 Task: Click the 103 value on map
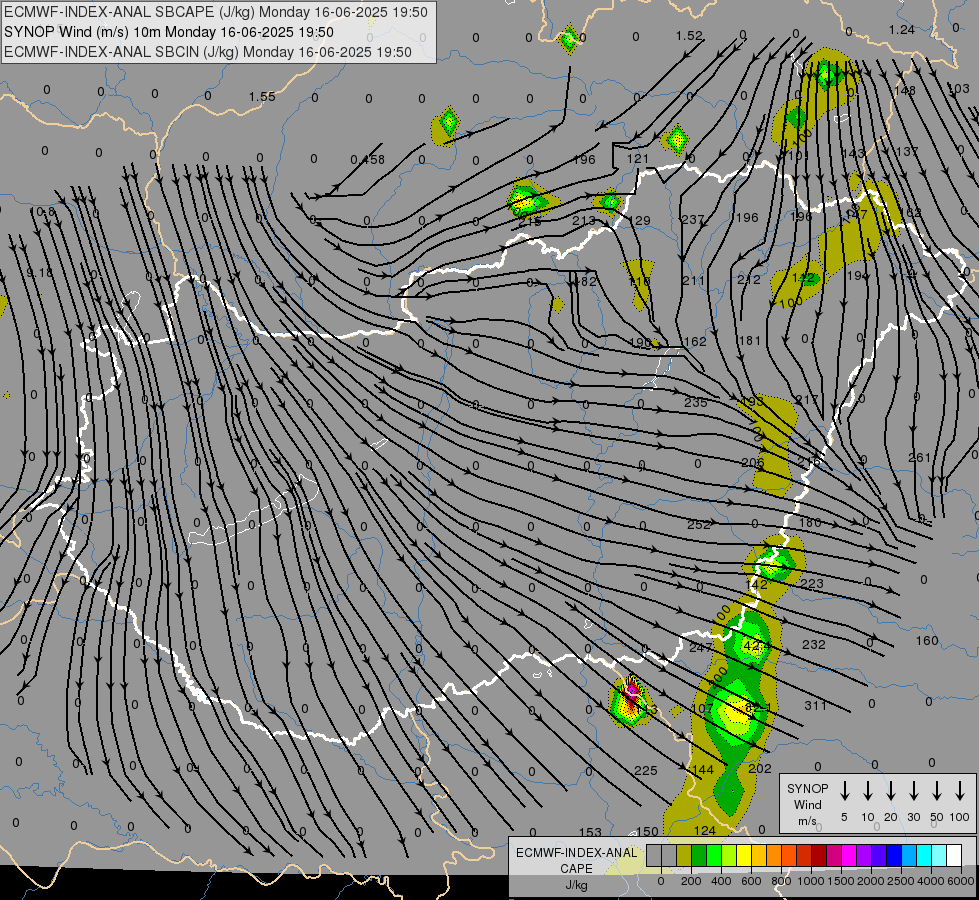point(958,89)
